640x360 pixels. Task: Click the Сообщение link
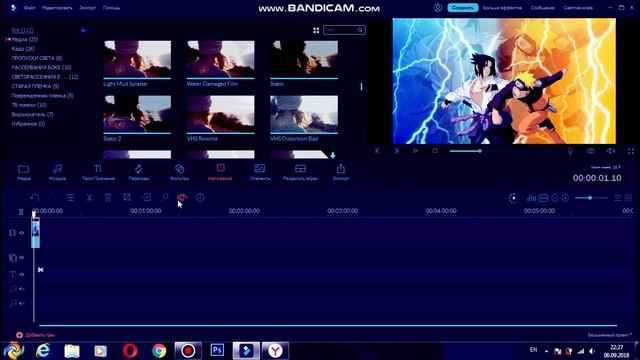[x=542, y=8]
